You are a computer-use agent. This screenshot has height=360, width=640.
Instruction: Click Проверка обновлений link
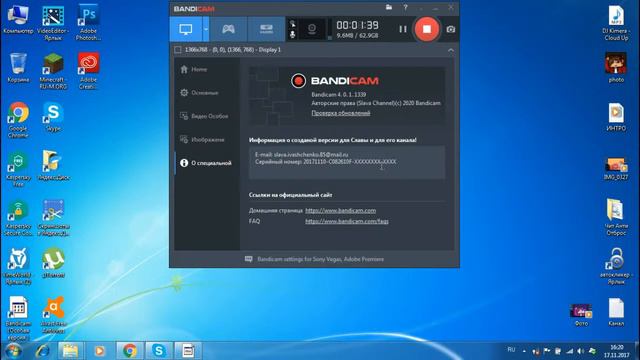tap(341, 113)
